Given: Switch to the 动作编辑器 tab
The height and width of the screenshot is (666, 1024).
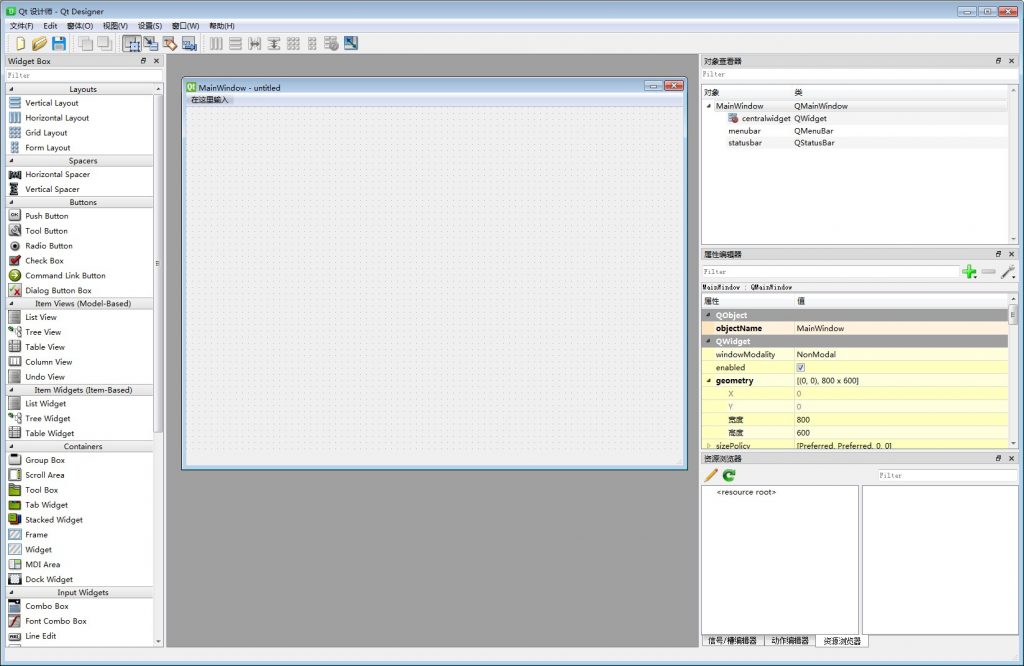Looking at the screenshot, I should pos(789,641).
